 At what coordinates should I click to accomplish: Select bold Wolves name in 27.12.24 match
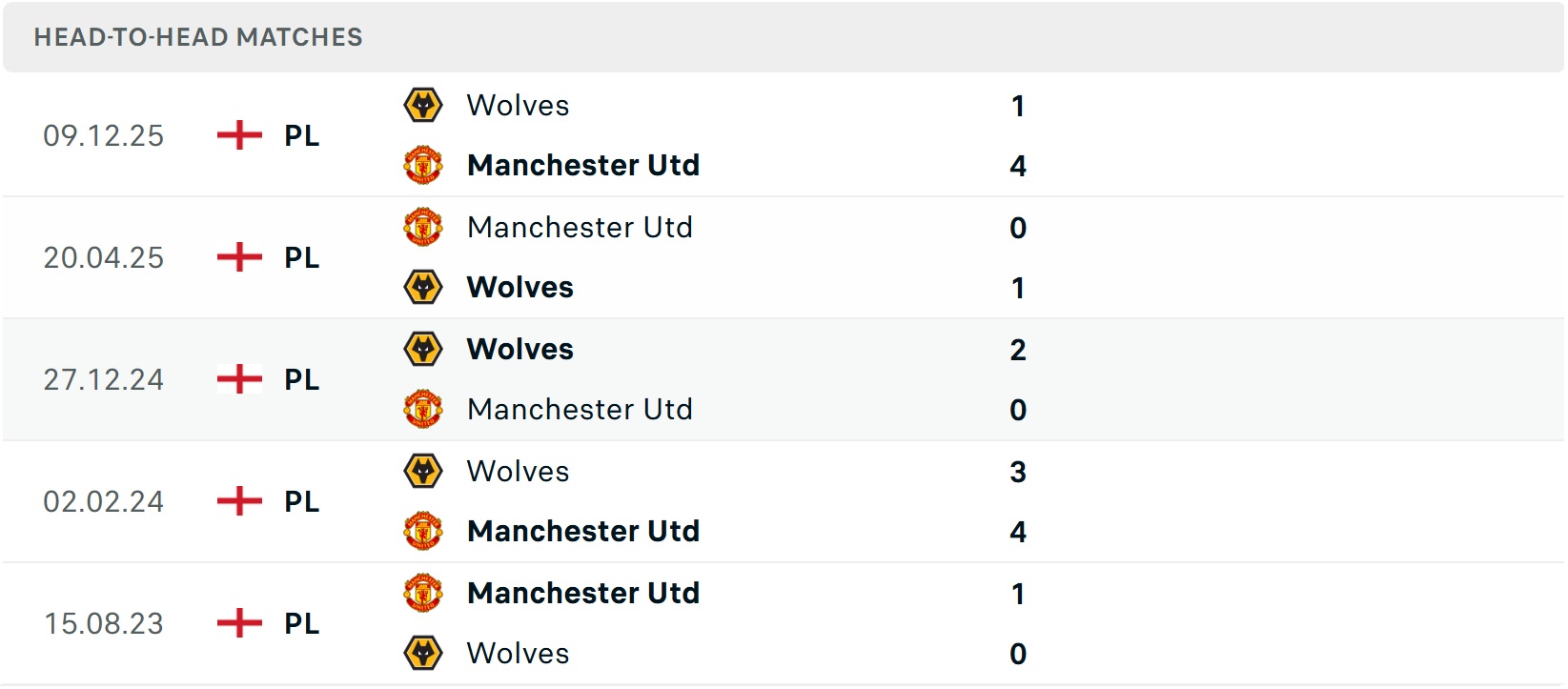tap(519, 349)
